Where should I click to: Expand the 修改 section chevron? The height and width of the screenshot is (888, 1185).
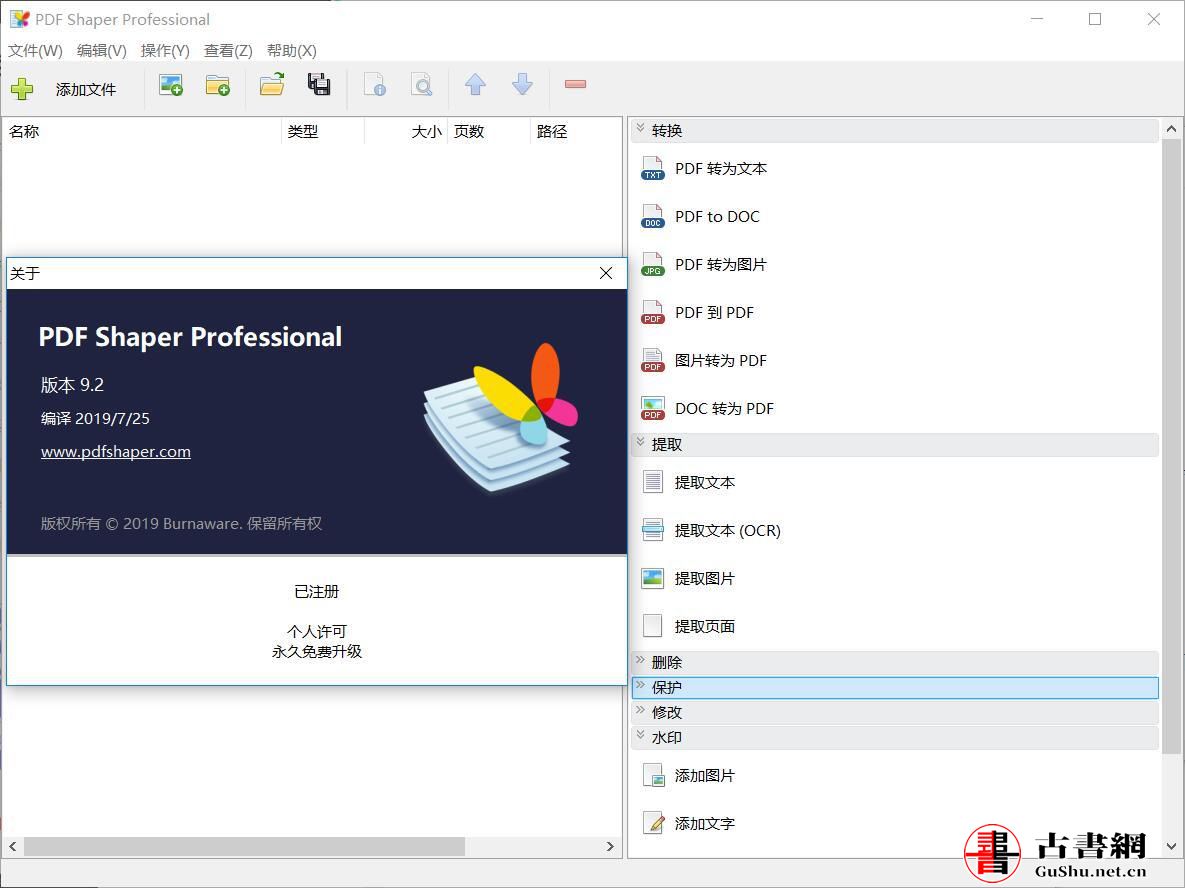[640, 710]
